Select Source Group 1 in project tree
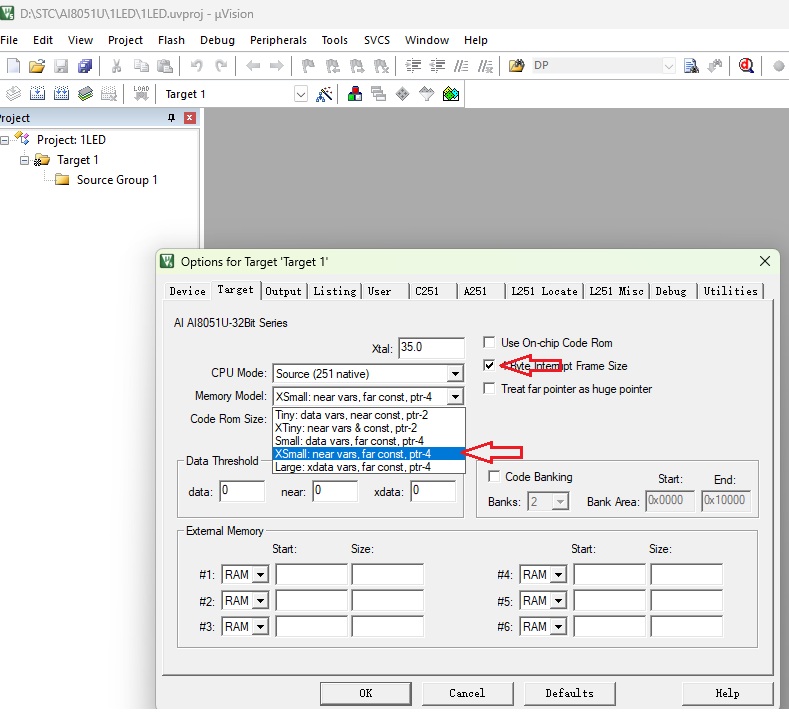Viewport: 789px width, 713px height. point(117,180)
